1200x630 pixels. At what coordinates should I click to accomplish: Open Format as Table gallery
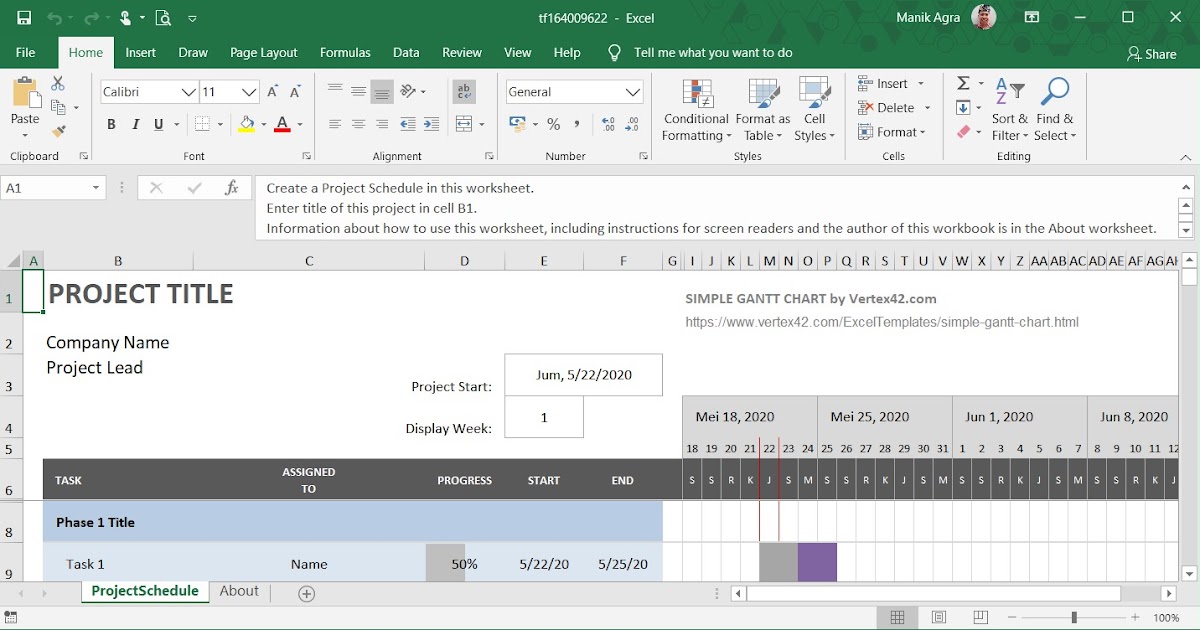(x=763, y=110)
